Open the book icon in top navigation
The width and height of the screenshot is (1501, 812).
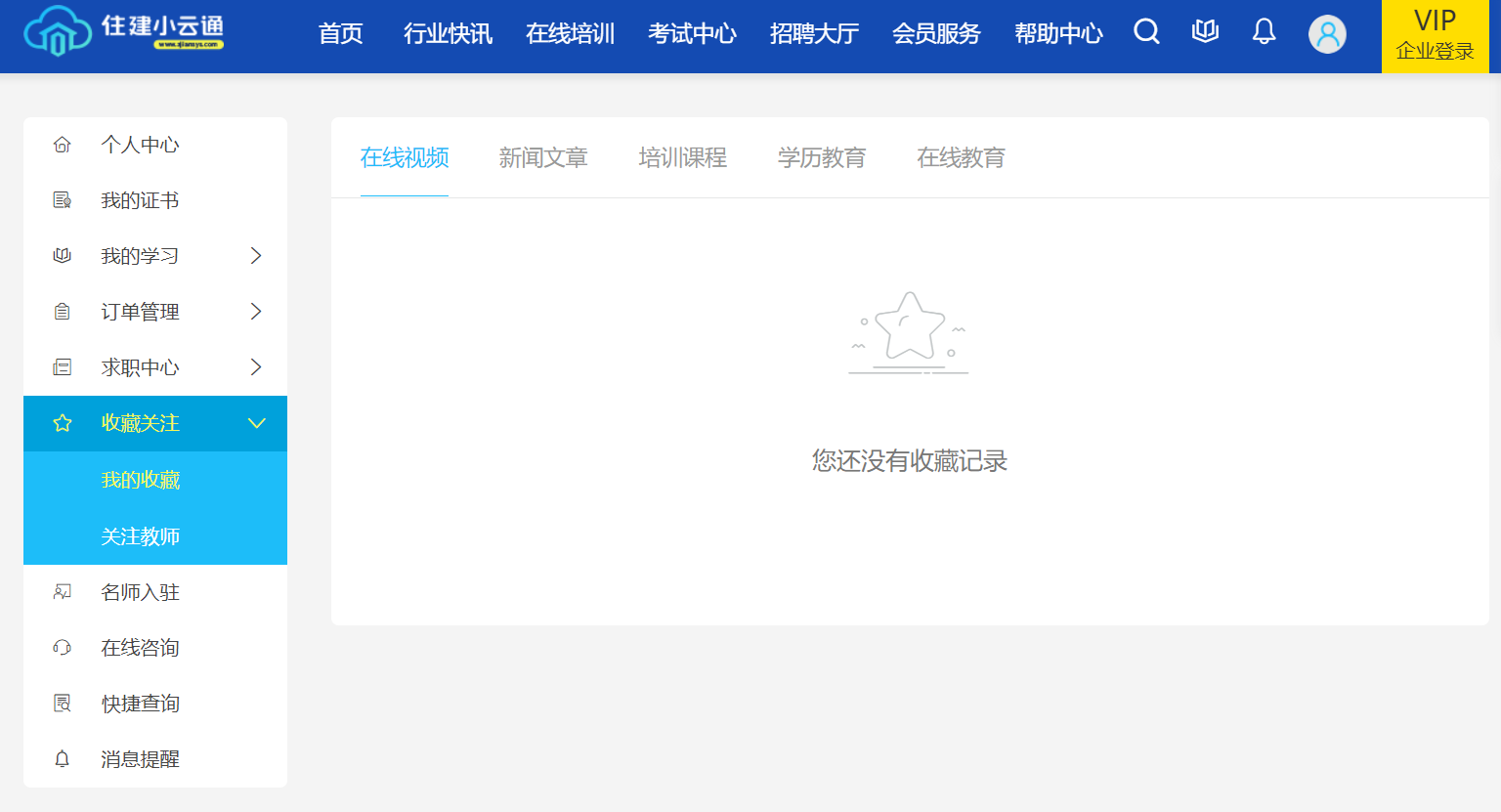[x=1205, y=32]
